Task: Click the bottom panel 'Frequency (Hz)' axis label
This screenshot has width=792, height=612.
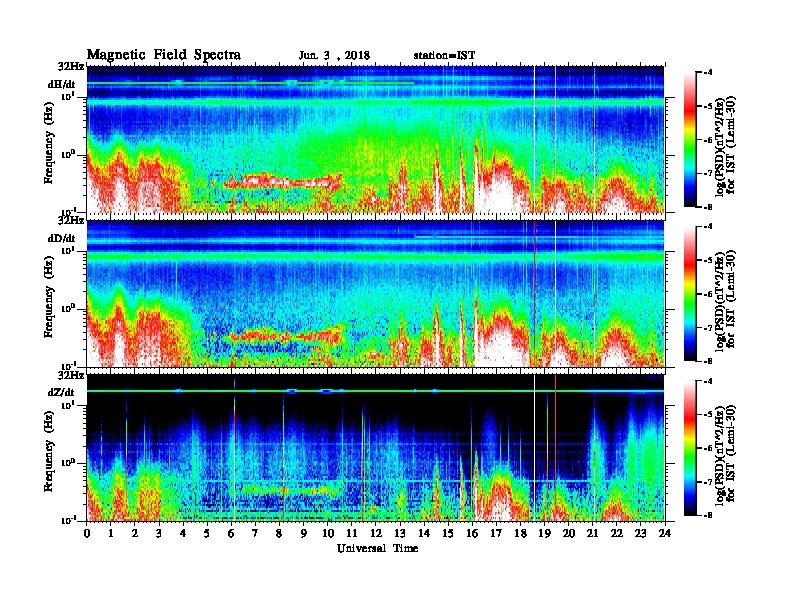Action: 48,451
